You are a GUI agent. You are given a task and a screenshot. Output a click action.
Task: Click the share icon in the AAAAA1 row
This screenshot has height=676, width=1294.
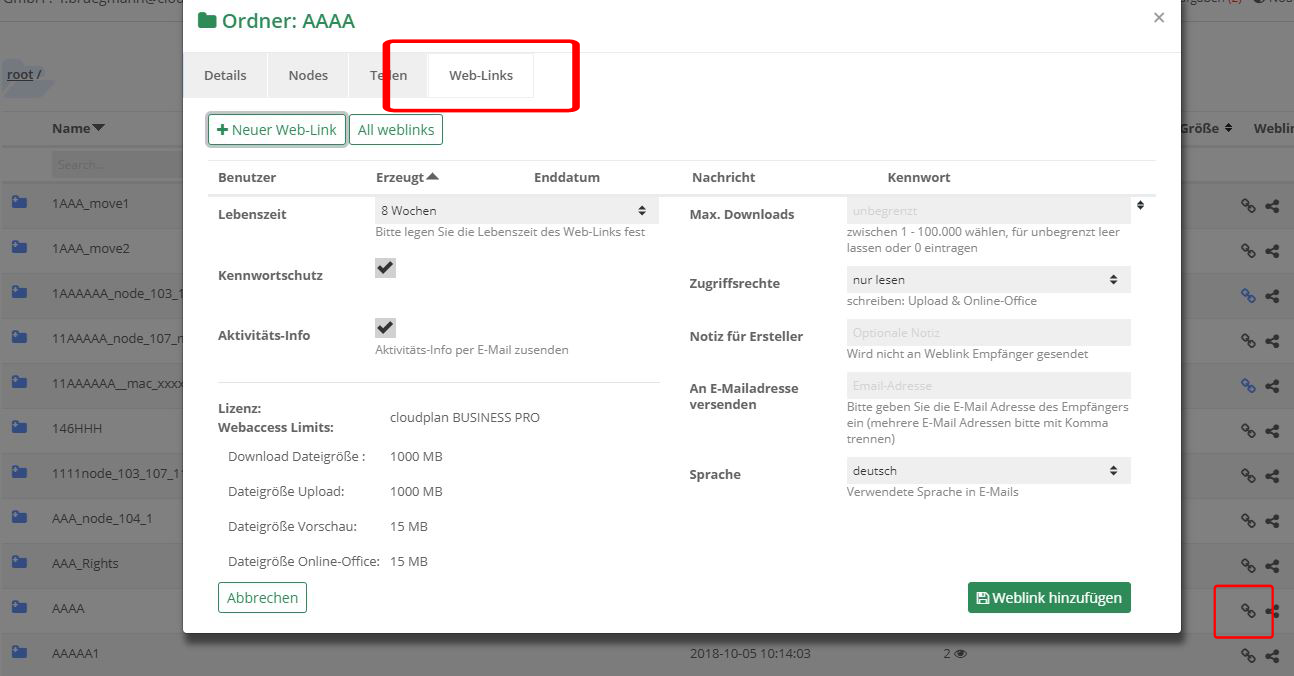1271,656
